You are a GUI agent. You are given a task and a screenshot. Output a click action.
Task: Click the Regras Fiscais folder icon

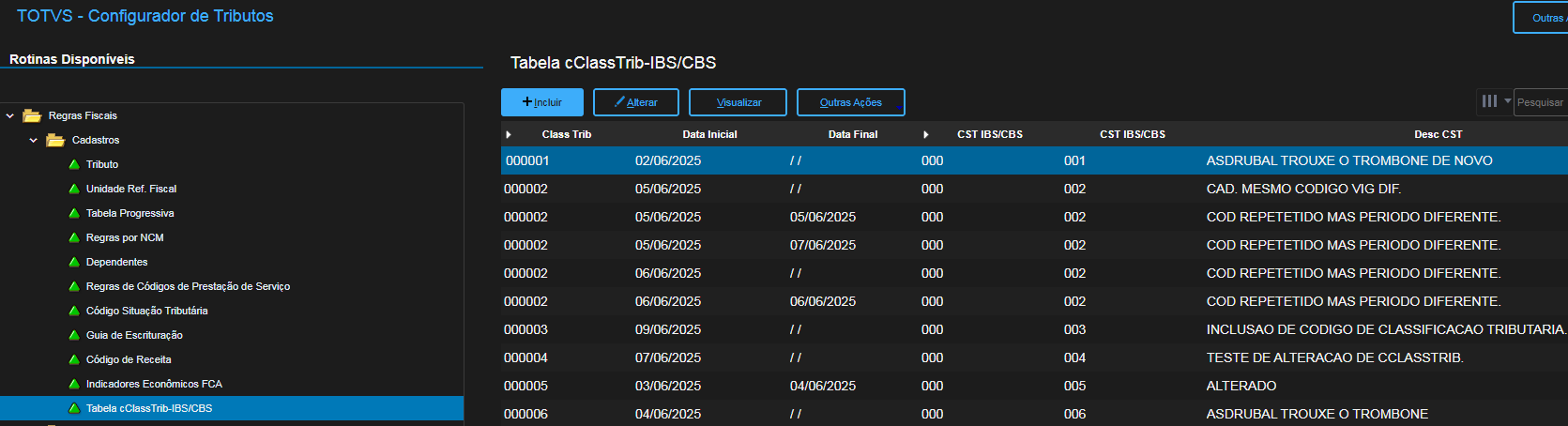(x=32, y=115)
